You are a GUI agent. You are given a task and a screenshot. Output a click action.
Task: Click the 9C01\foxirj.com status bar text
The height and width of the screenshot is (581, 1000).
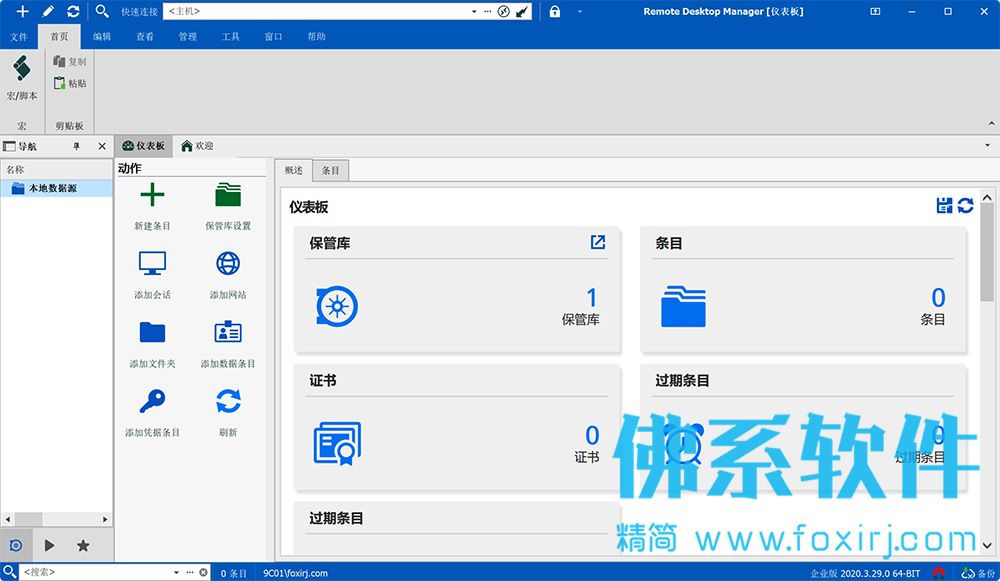(295, 573)
